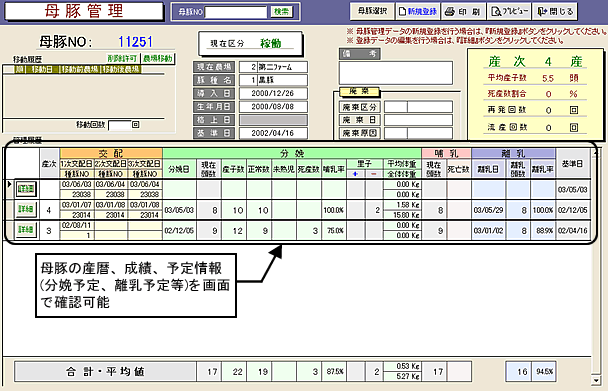Click the 廃棄日 input field
Screen dimensions: 608x391
[418, 120]
